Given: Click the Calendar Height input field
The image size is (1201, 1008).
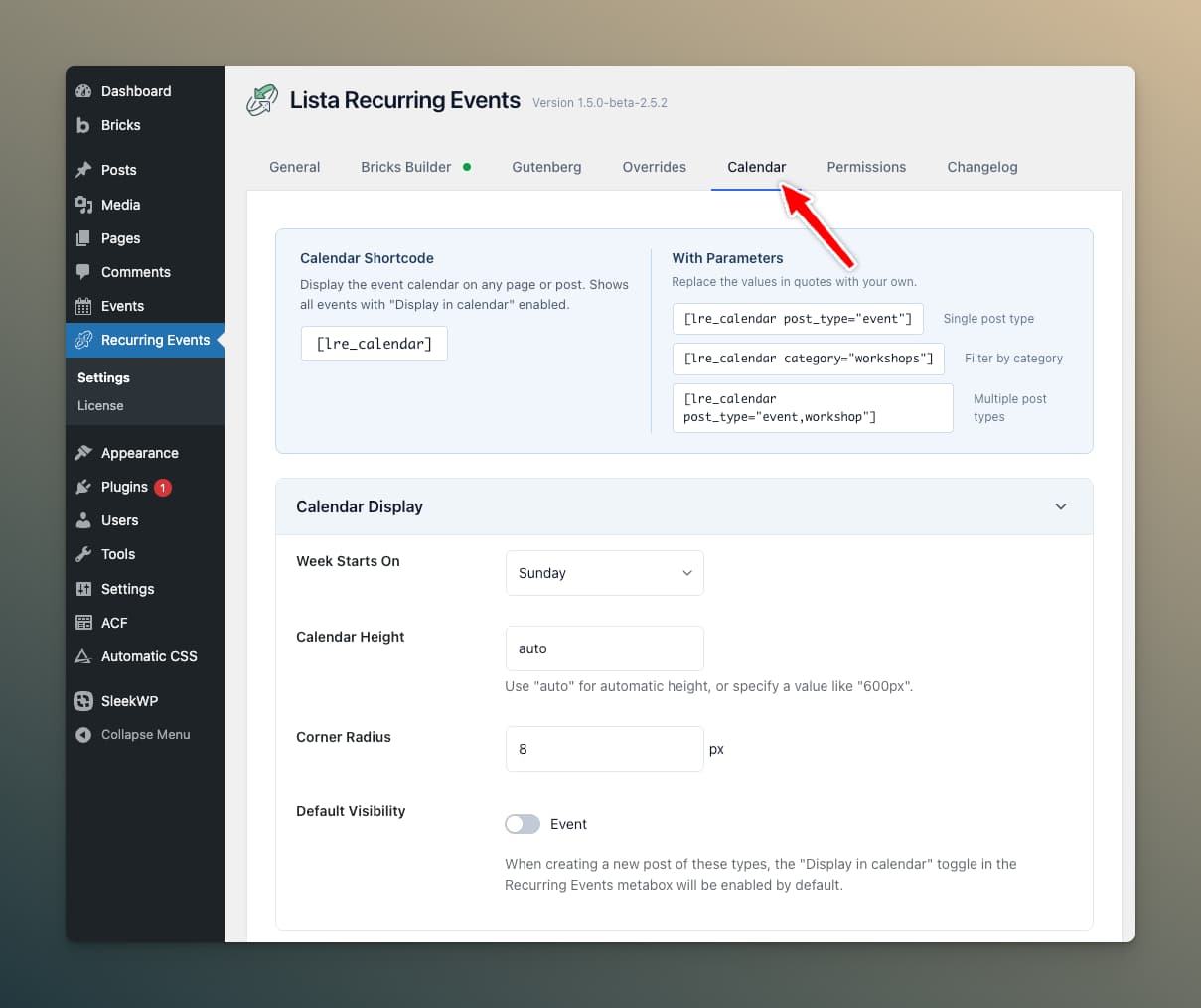Looking at the screenshot, I should [x=604, y=648].
